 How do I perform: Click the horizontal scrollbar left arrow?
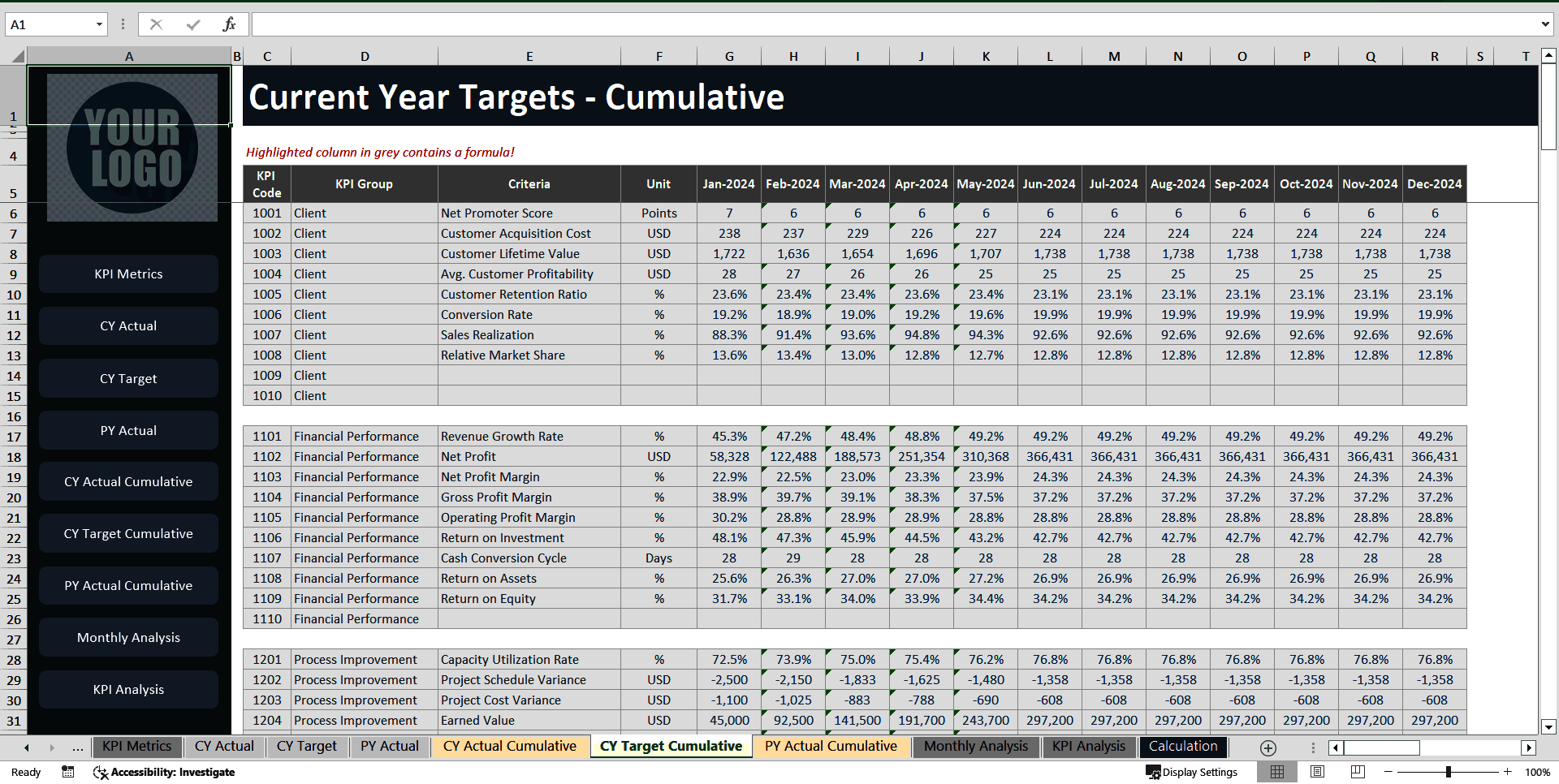coord(1336,747)
